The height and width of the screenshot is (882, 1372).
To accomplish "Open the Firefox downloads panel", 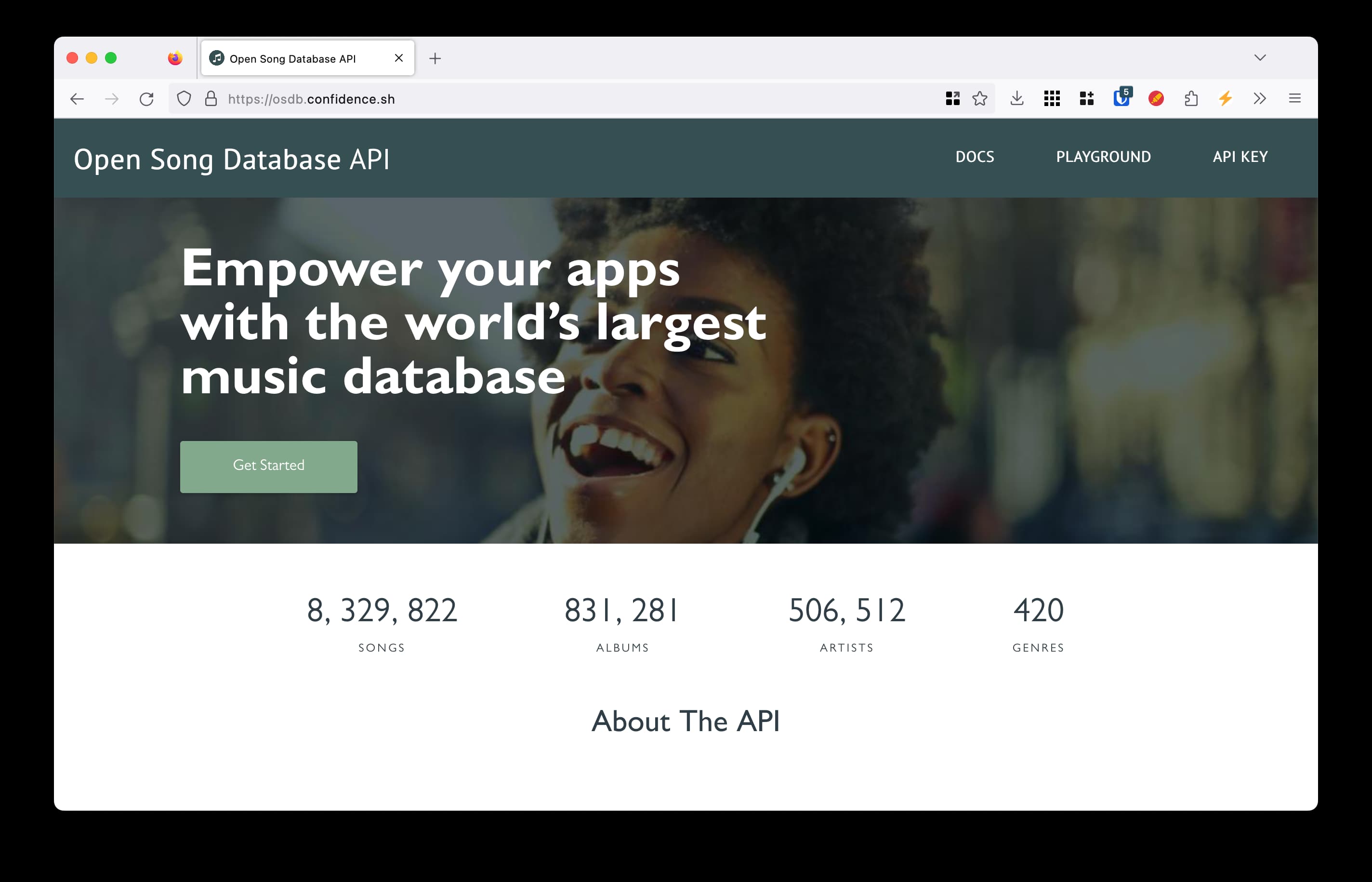I will point(1016,98).
